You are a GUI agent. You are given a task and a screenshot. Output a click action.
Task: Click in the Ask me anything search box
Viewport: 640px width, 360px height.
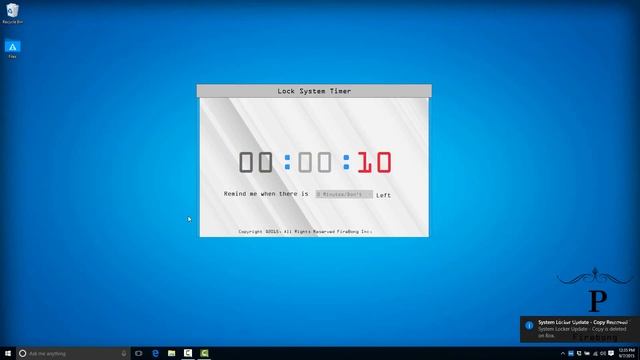[x=73, y=353]
